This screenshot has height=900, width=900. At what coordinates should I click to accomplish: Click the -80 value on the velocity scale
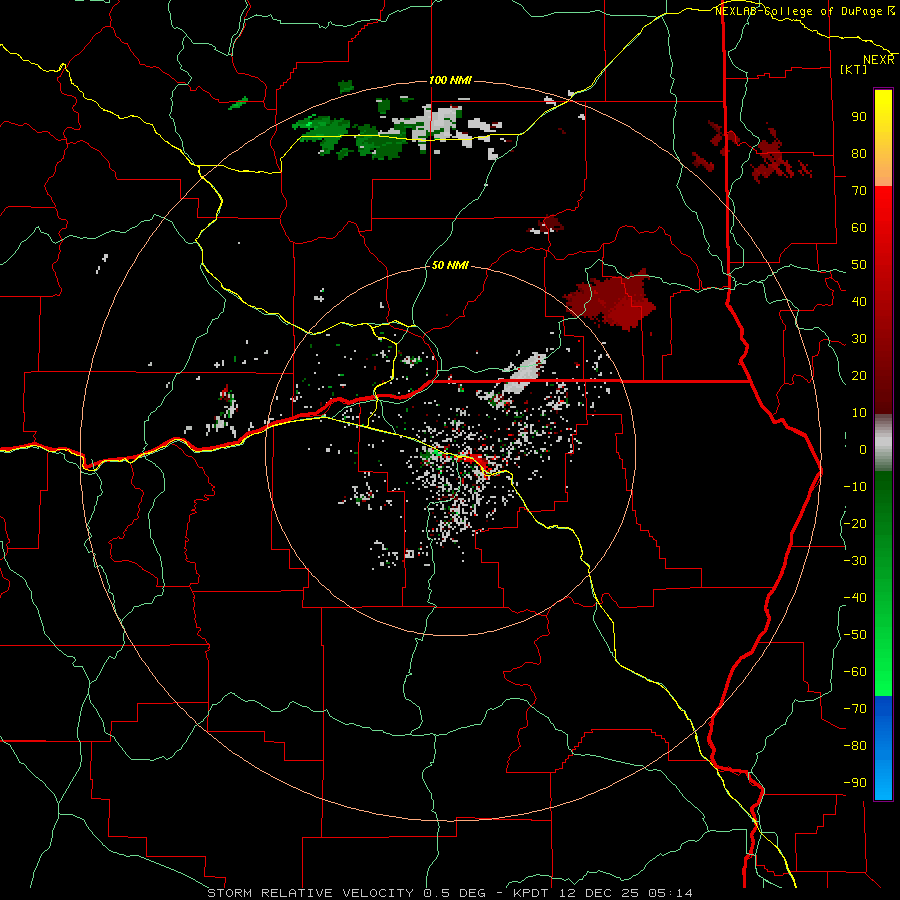pos(855,746)
